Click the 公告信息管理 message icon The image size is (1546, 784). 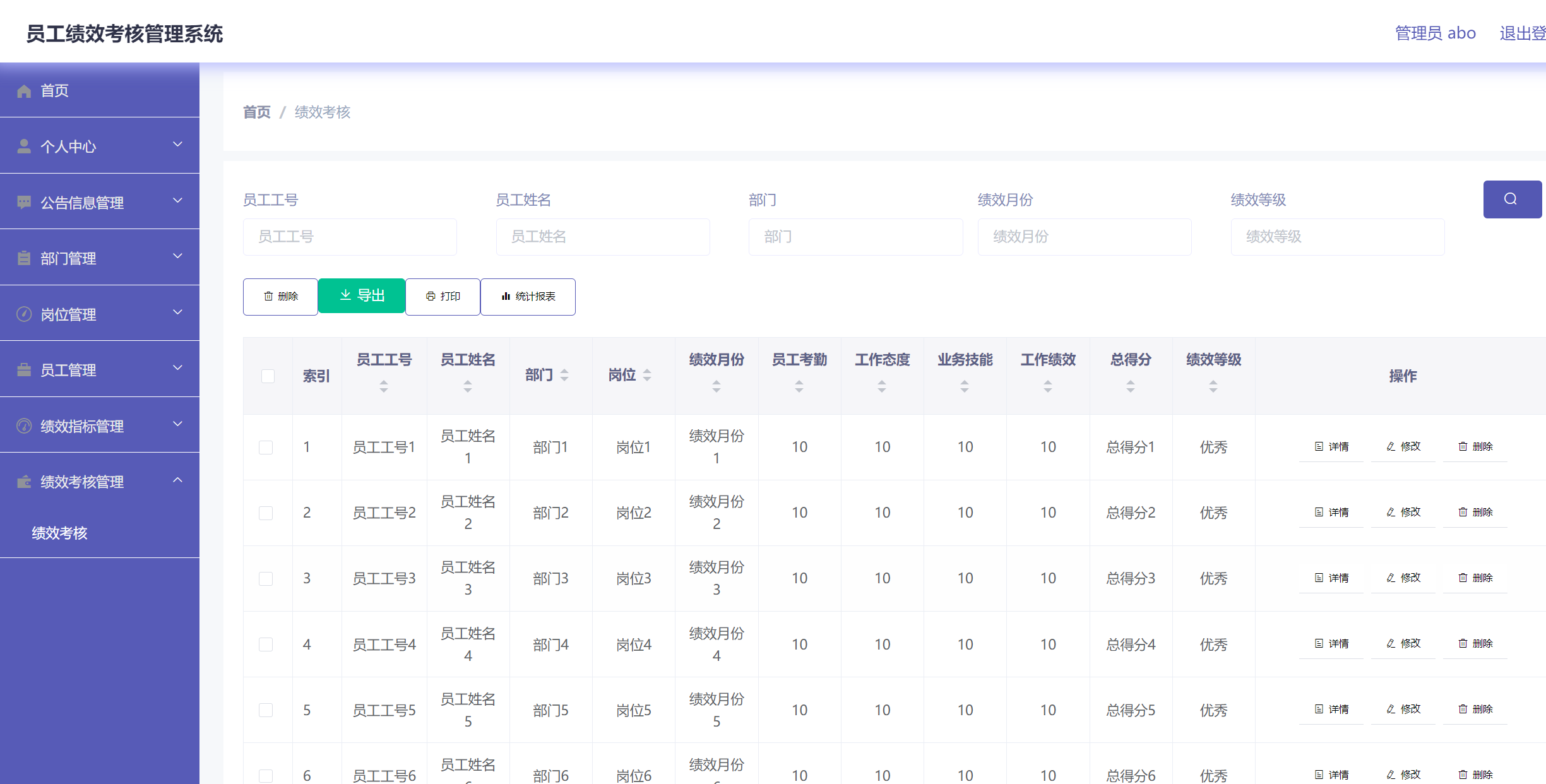click(x=24, y=201)
